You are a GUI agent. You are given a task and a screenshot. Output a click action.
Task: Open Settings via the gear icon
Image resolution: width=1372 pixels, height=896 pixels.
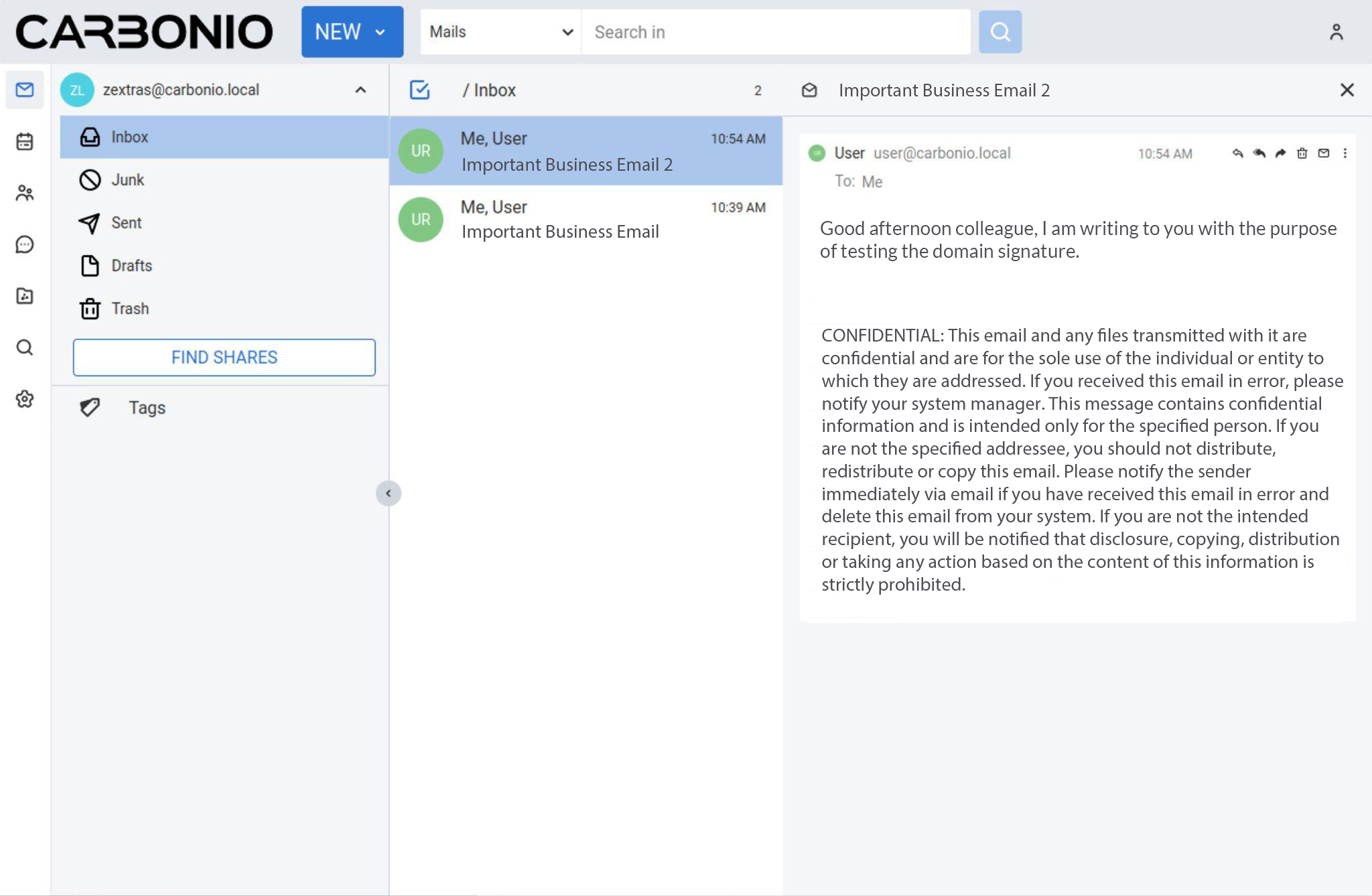25,399
